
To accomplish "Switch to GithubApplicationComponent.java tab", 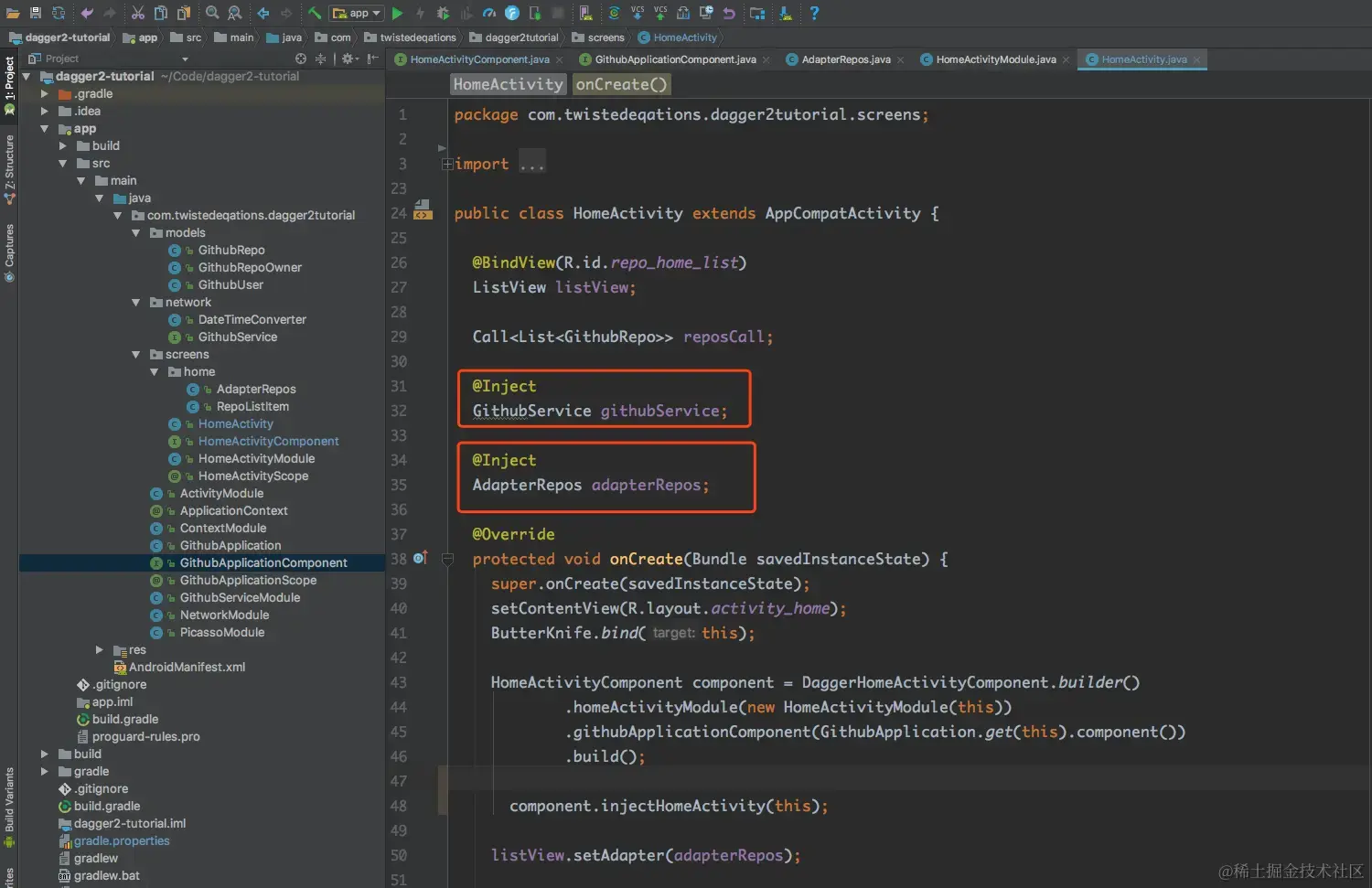I will coord(675,59).
